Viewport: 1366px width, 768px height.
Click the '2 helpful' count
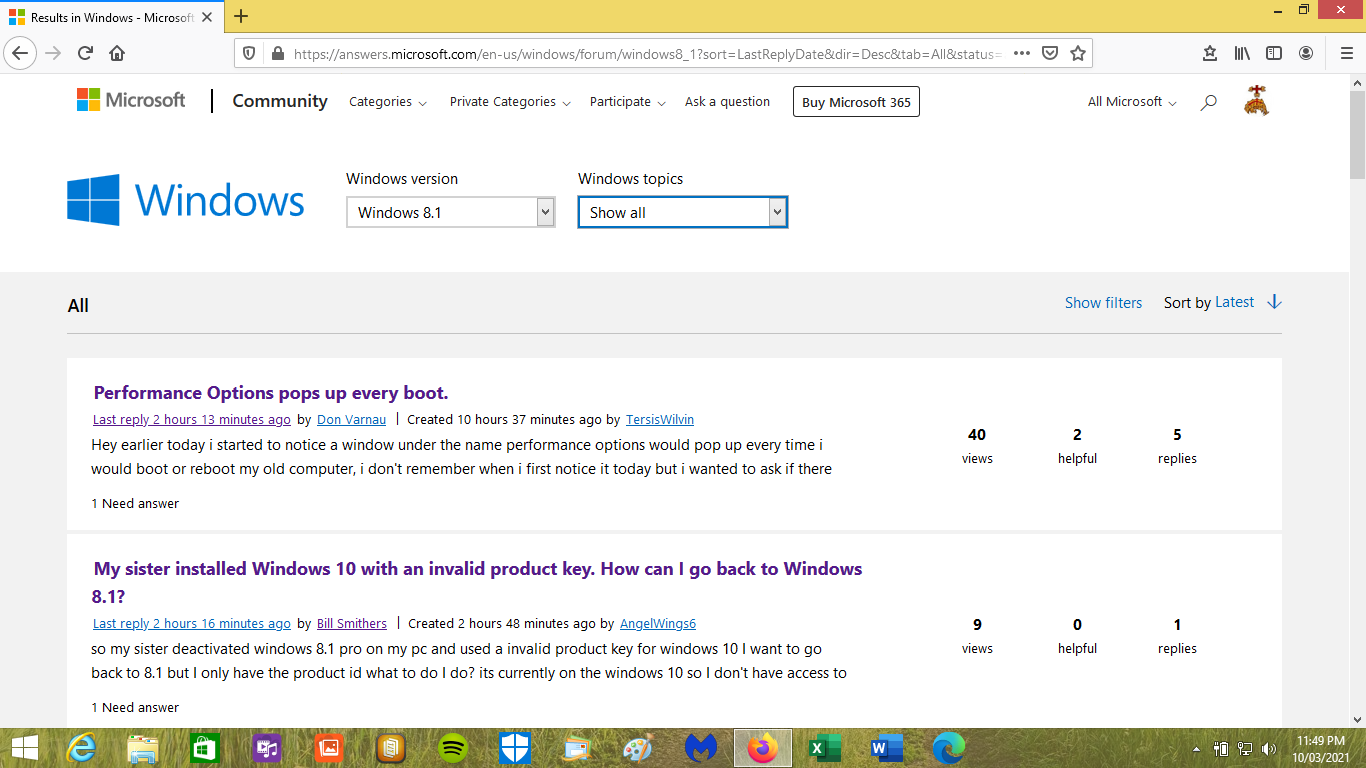coord(1077,446)
